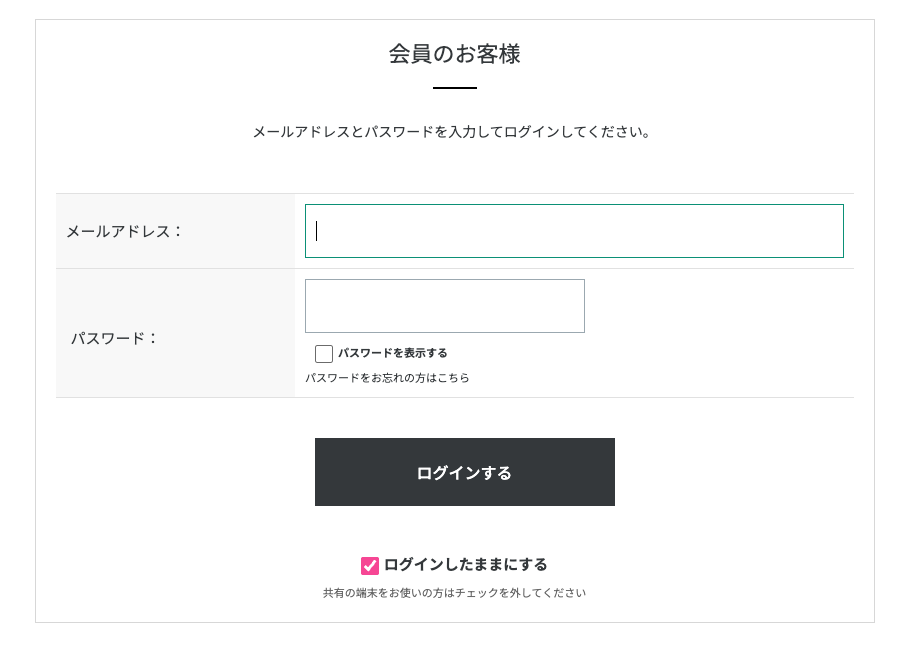Click the パスワード： field label
905x647 pixels.
click(x=115, y=338)
